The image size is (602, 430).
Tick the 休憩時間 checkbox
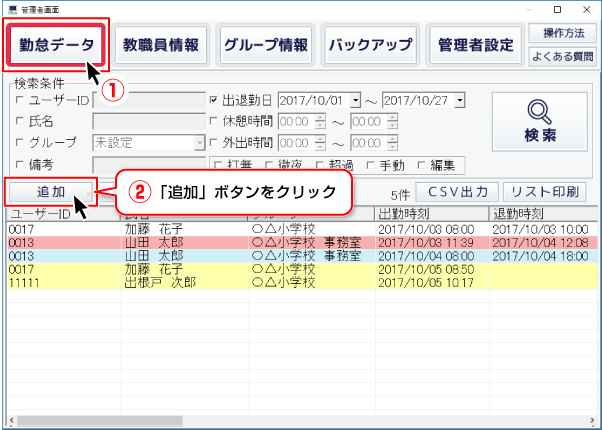point(214,122)
